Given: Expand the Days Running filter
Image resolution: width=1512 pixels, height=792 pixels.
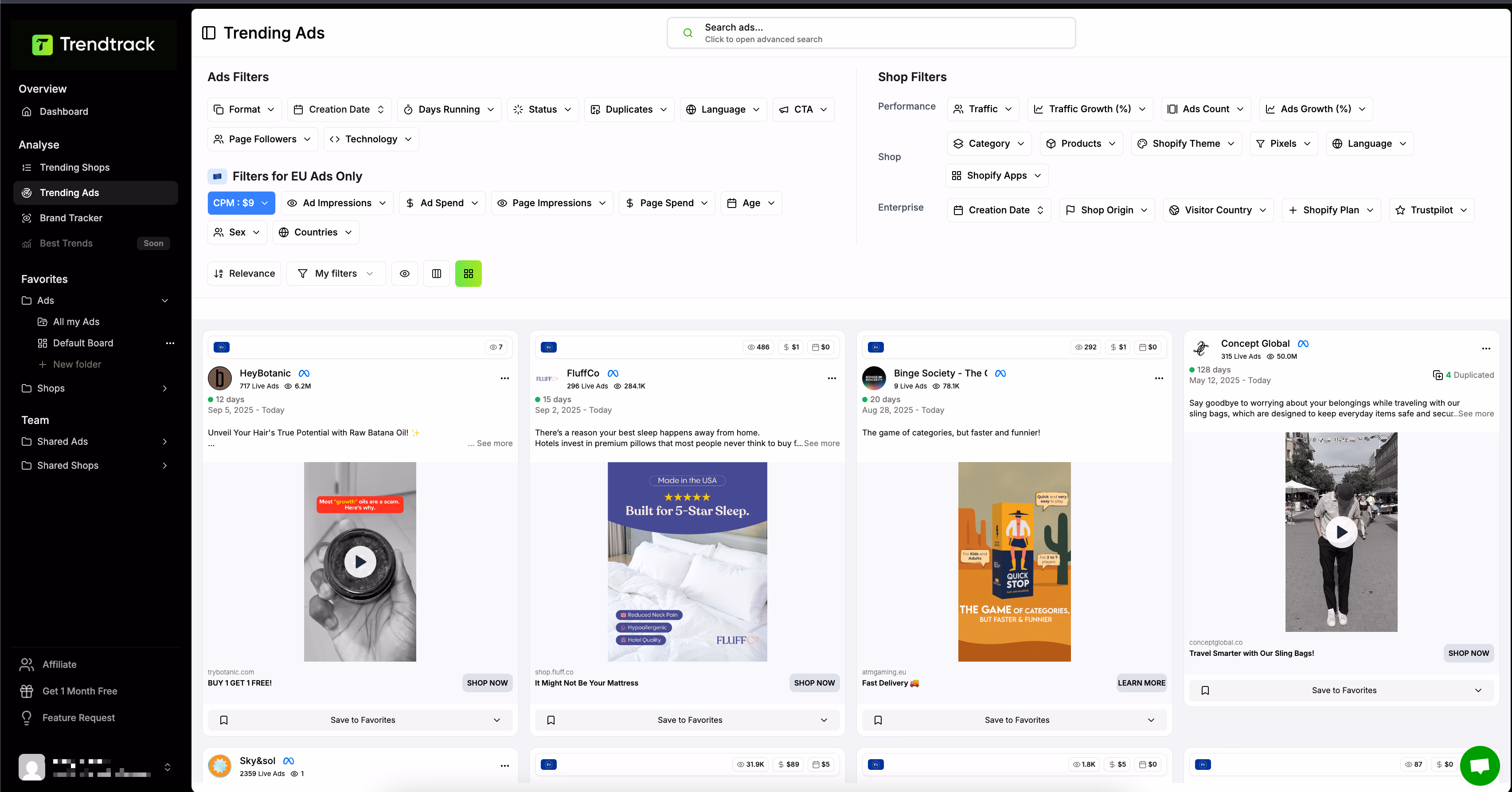Looking at the screenshot, I should 449,110.
